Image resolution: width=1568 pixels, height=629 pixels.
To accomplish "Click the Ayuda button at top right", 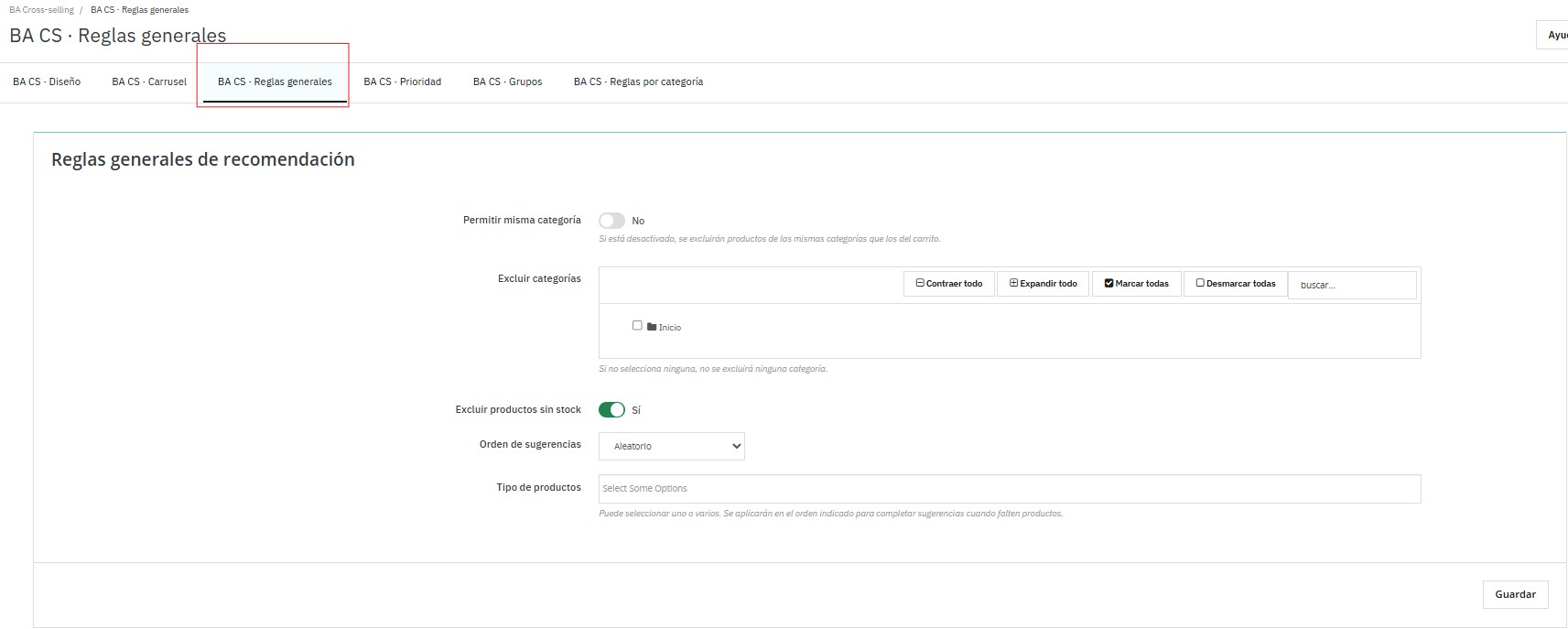I will coord(1554,35).
